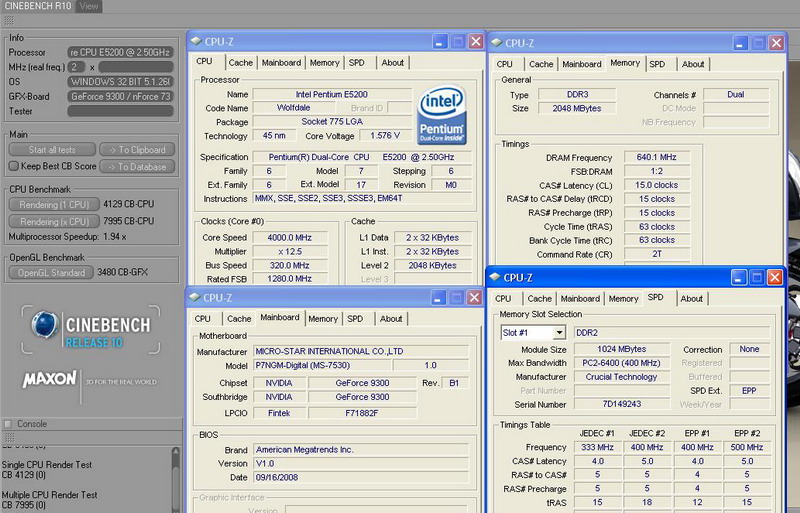This screenshot has height=513, width=800.
Task: Minimize the CPU-Z CPU tab window
Action: coord(440,41)
